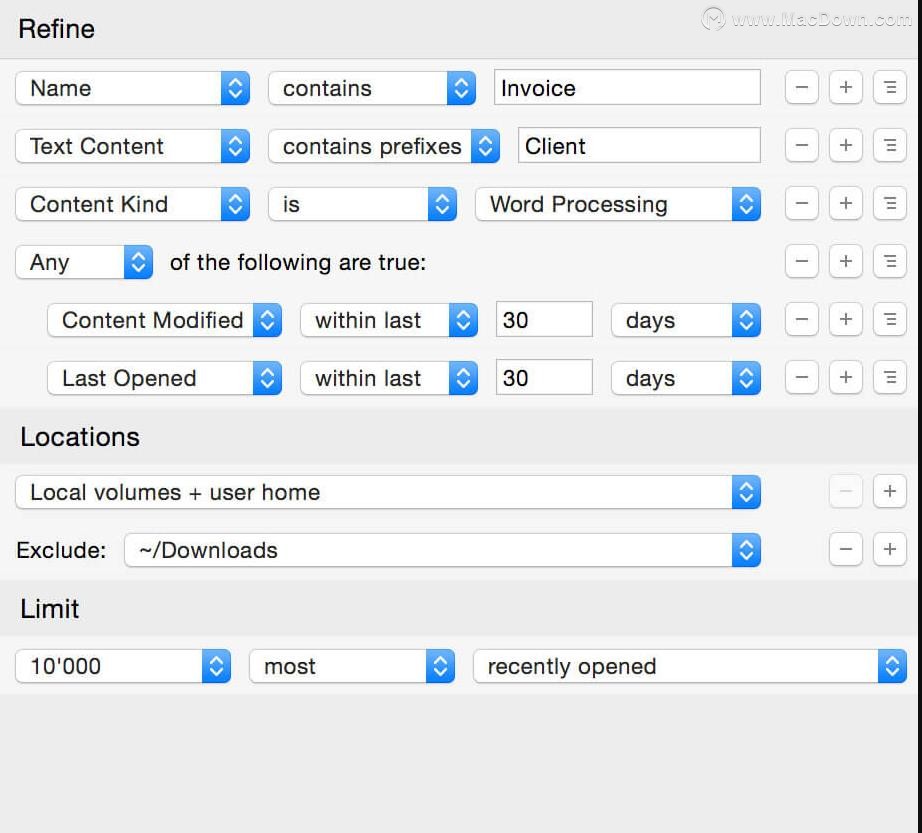The height and width of the screenshot is (833, 922).
Task: Open the Name attribute dropdown
Action: (x=133, y=88)
